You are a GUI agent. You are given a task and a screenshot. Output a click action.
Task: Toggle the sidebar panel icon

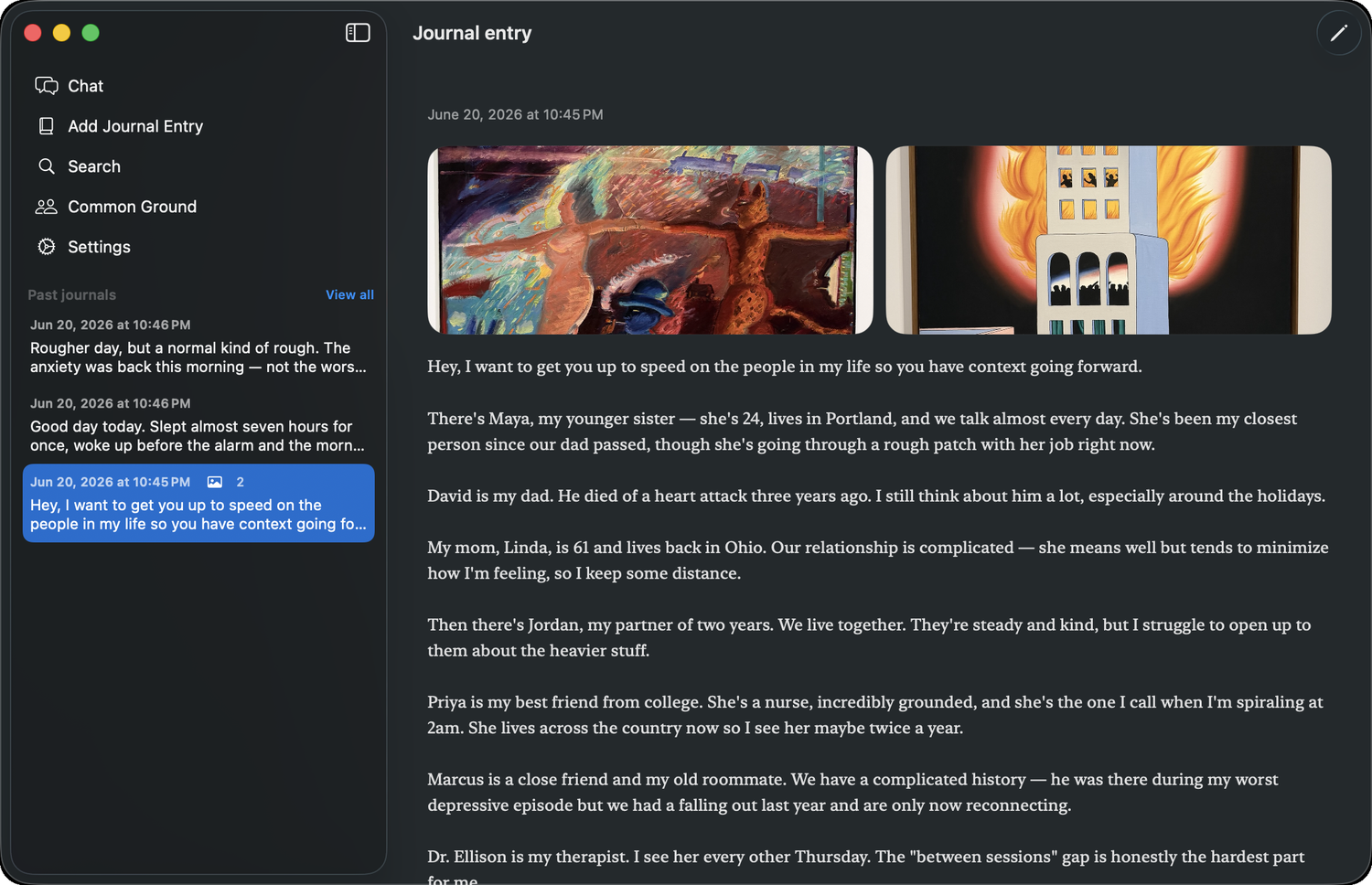point(358,33)
